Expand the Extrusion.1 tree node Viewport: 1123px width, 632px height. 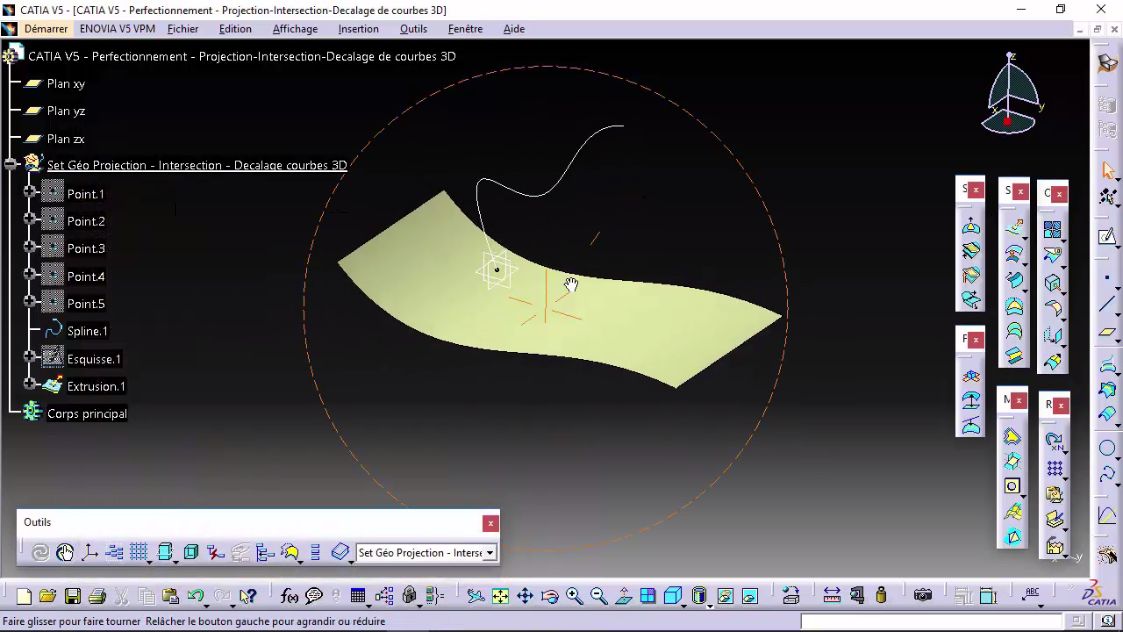coord(29,384)
